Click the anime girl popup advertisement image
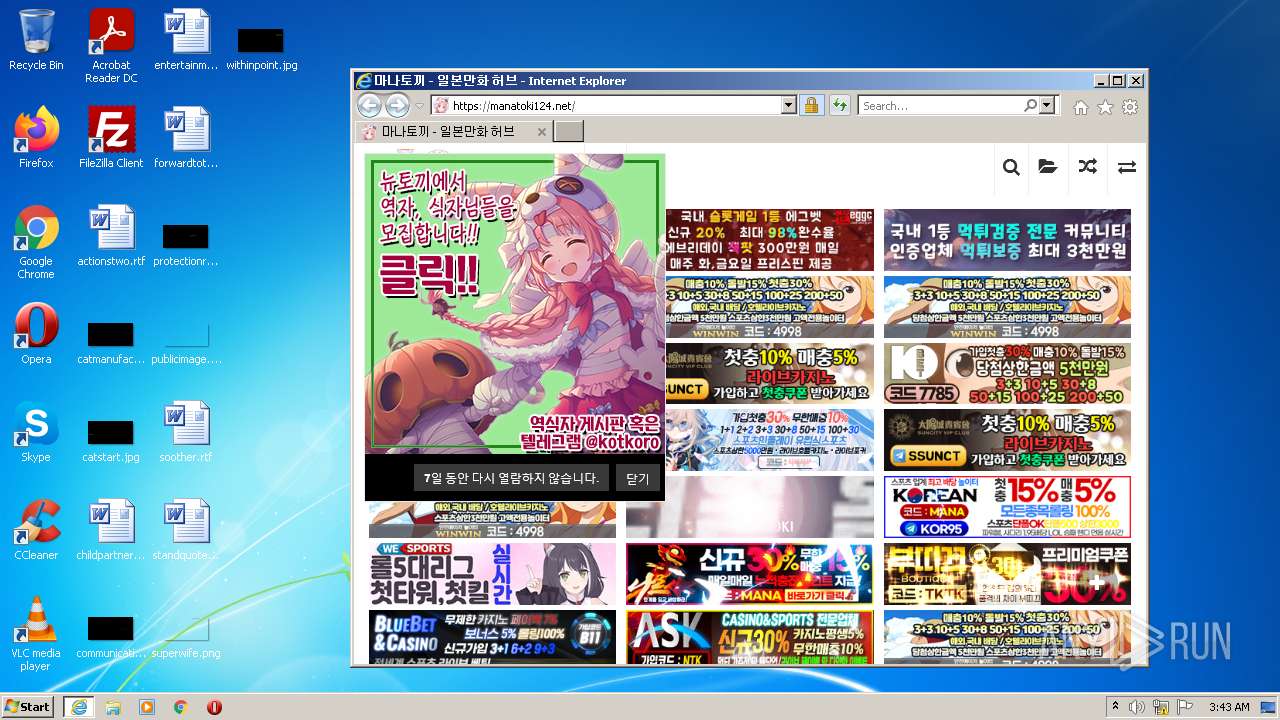 coord(515,304)
